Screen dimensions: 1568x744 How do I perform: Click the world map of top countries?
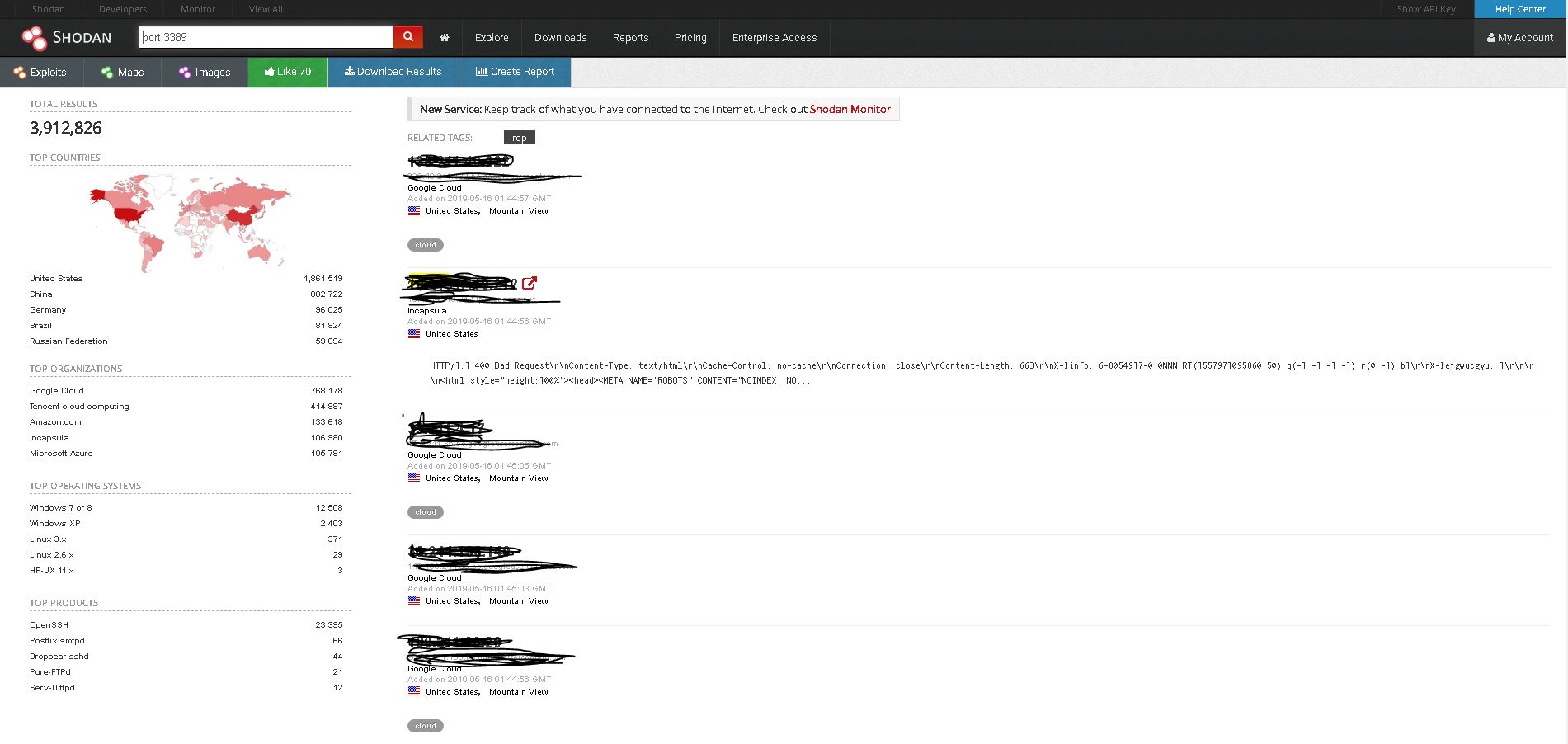(190, 221)
